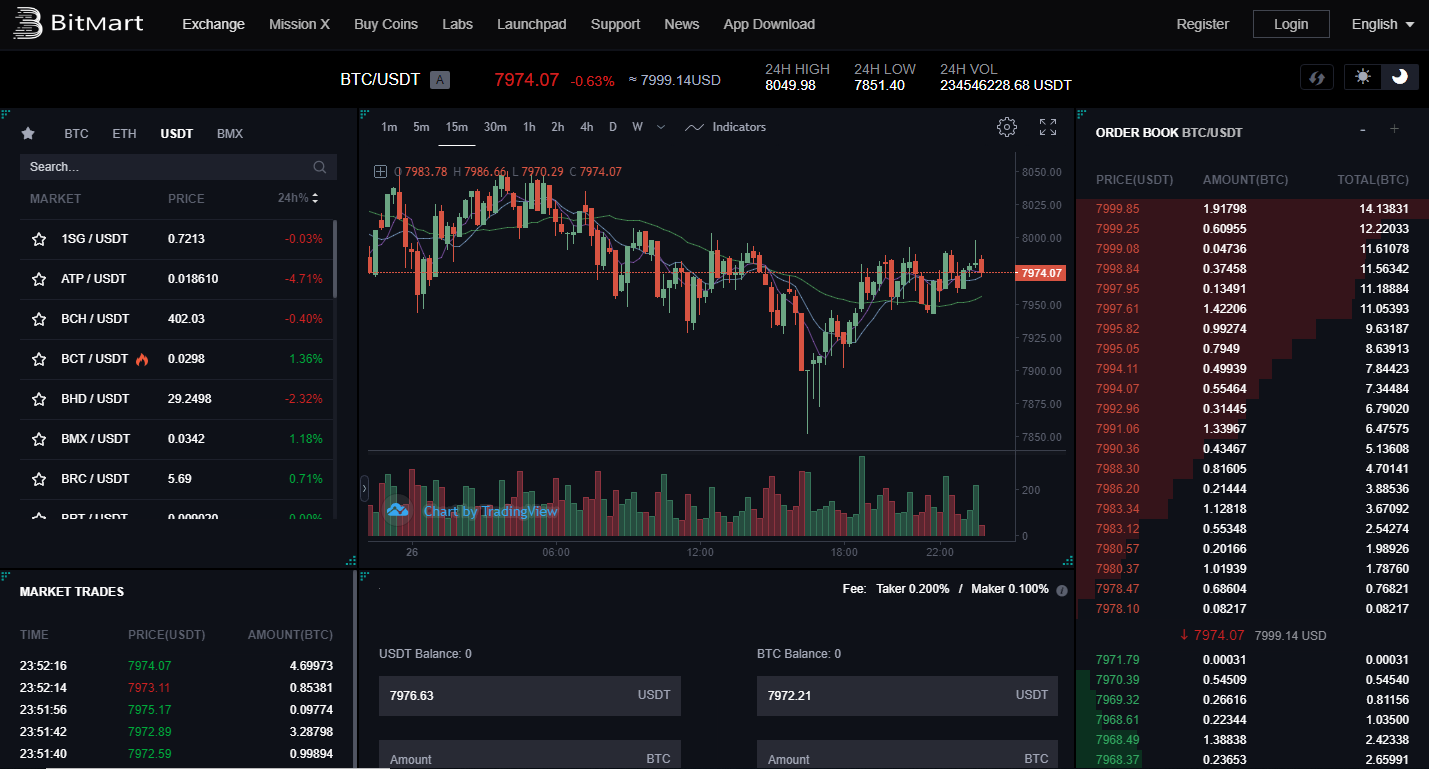
Task: Switch chart to 2h interval
Action: click(558, 127)
